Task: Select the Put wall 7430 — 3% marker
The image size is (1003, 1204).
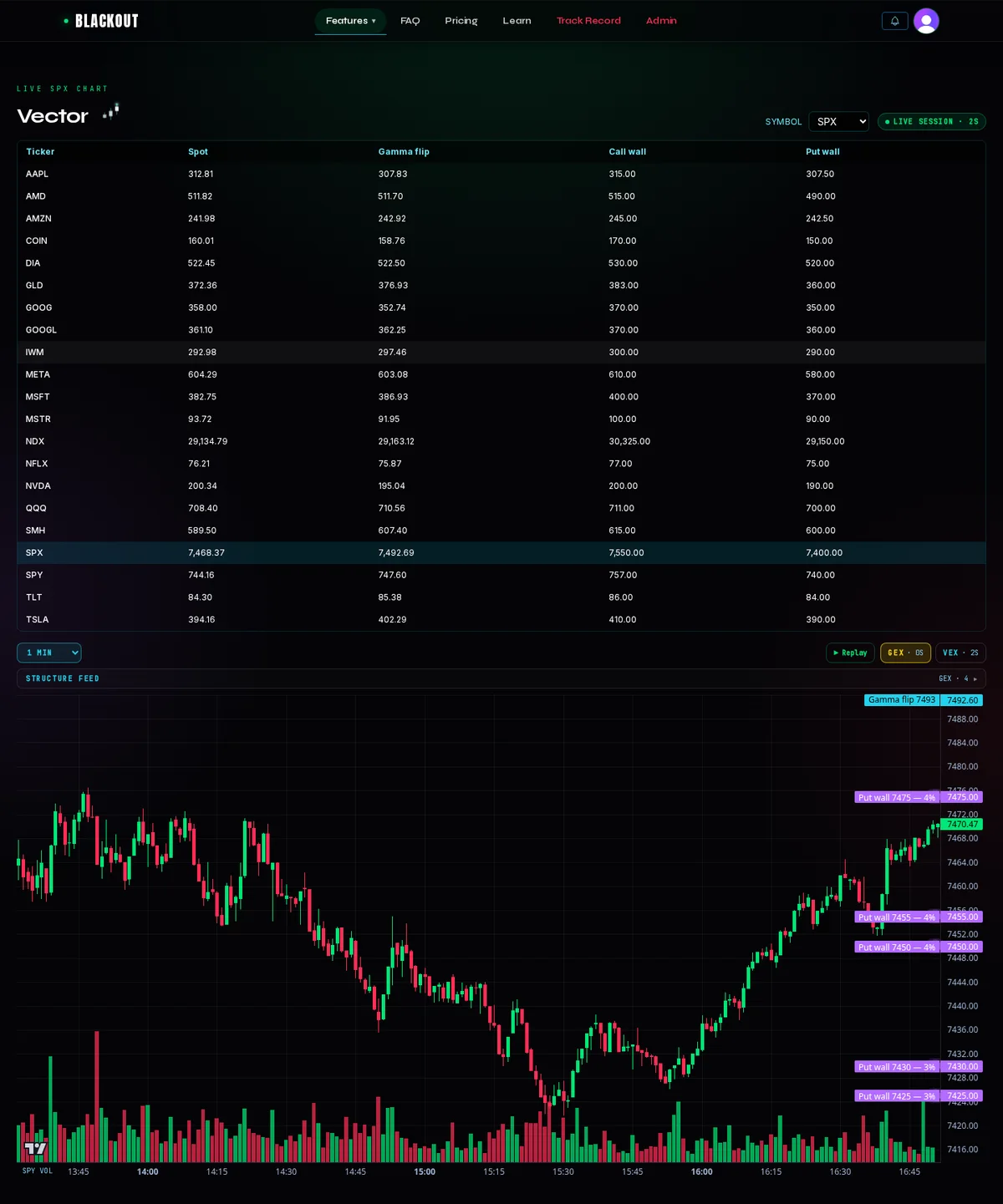Action: point(897,1067)
